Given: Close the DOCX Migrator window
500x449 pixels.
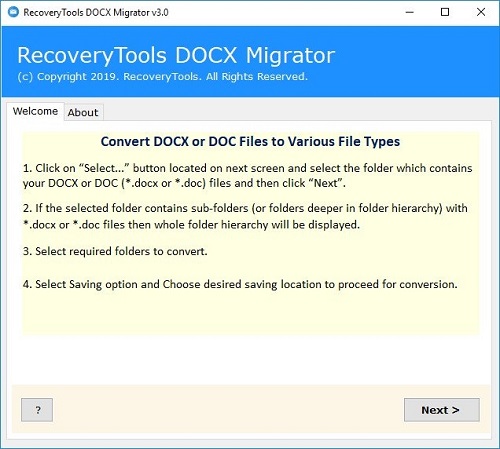Looking at the screenshot, I should pyautogui.click(x=481, y=12).
